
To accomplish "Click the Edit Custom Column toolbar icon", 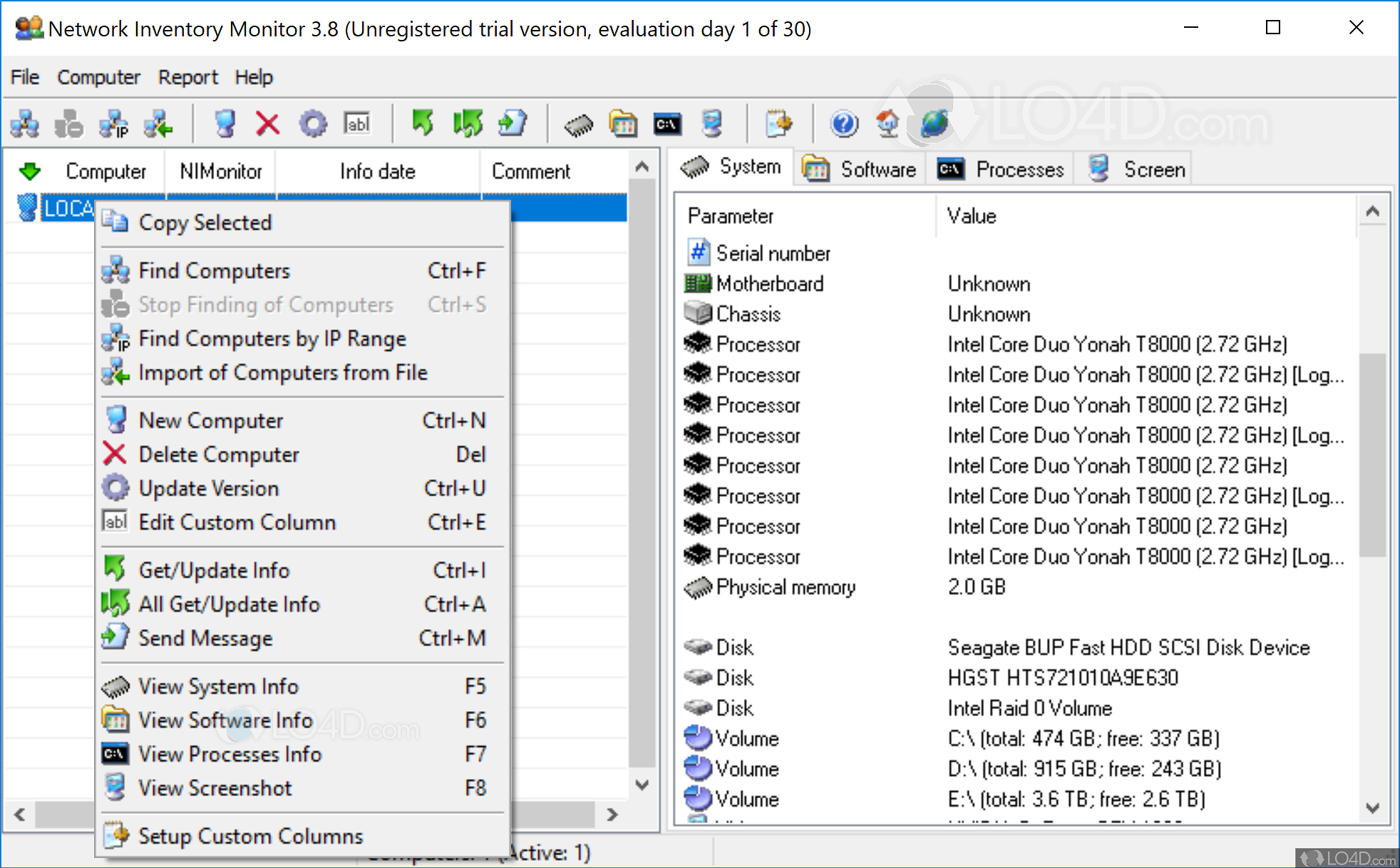I will click(x=357, y=123).
